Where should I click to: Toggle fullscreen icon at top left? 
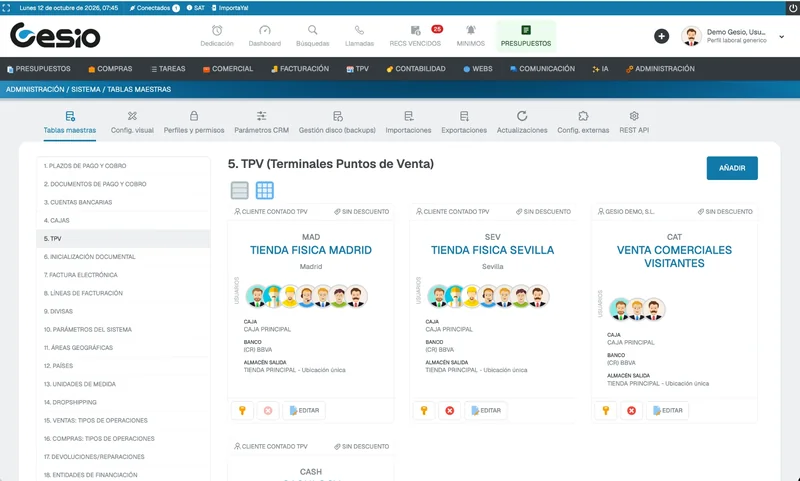pos(6,8)
